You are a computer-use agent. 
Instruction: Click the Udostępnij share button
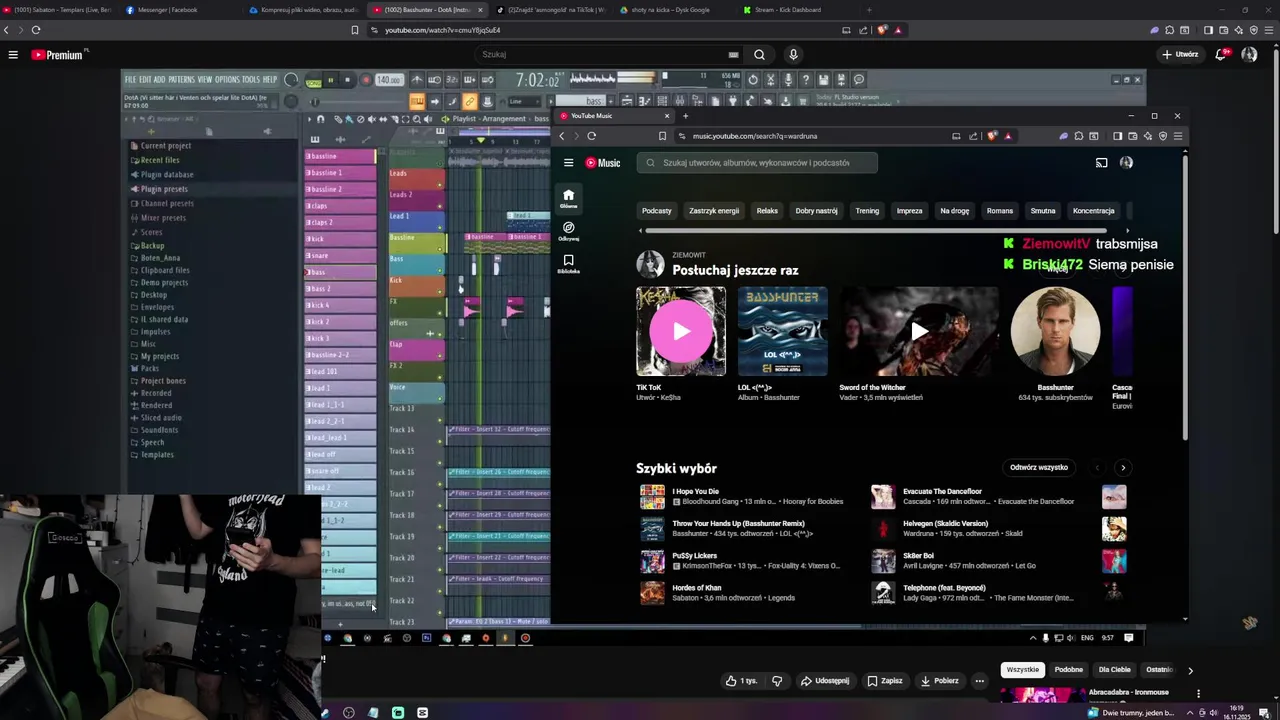coord(825,681)
